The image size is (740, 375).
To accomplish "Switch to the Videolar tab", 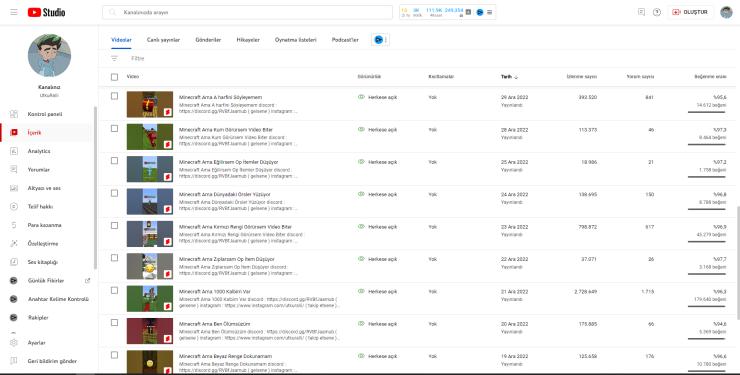I will pos(121,40).
